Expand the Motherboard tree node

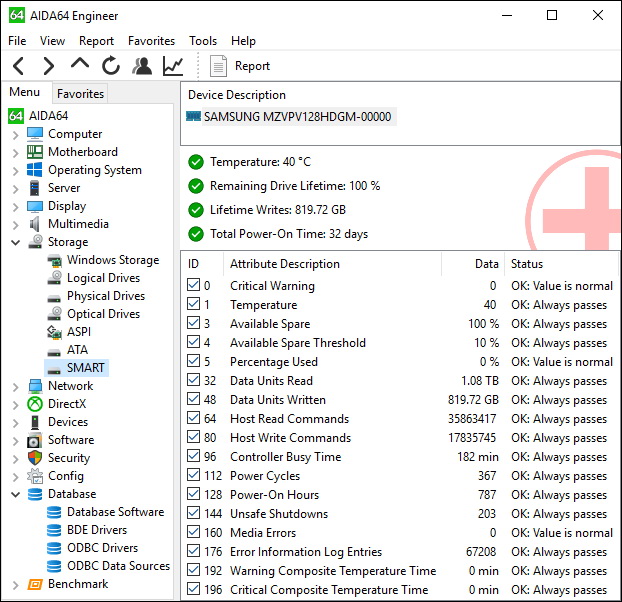point(15,153)
